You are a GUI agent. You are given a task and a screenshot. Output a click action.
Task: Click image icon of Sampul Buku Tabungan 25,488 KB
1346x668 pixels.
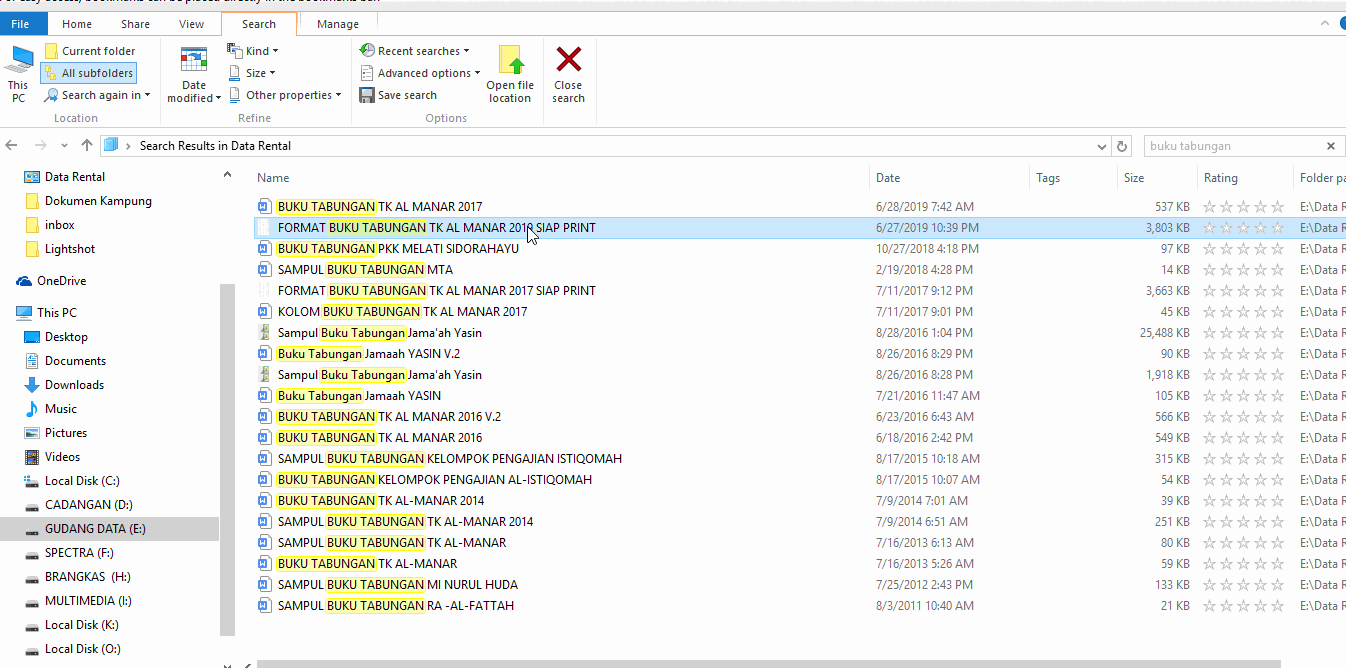[264, 333]
